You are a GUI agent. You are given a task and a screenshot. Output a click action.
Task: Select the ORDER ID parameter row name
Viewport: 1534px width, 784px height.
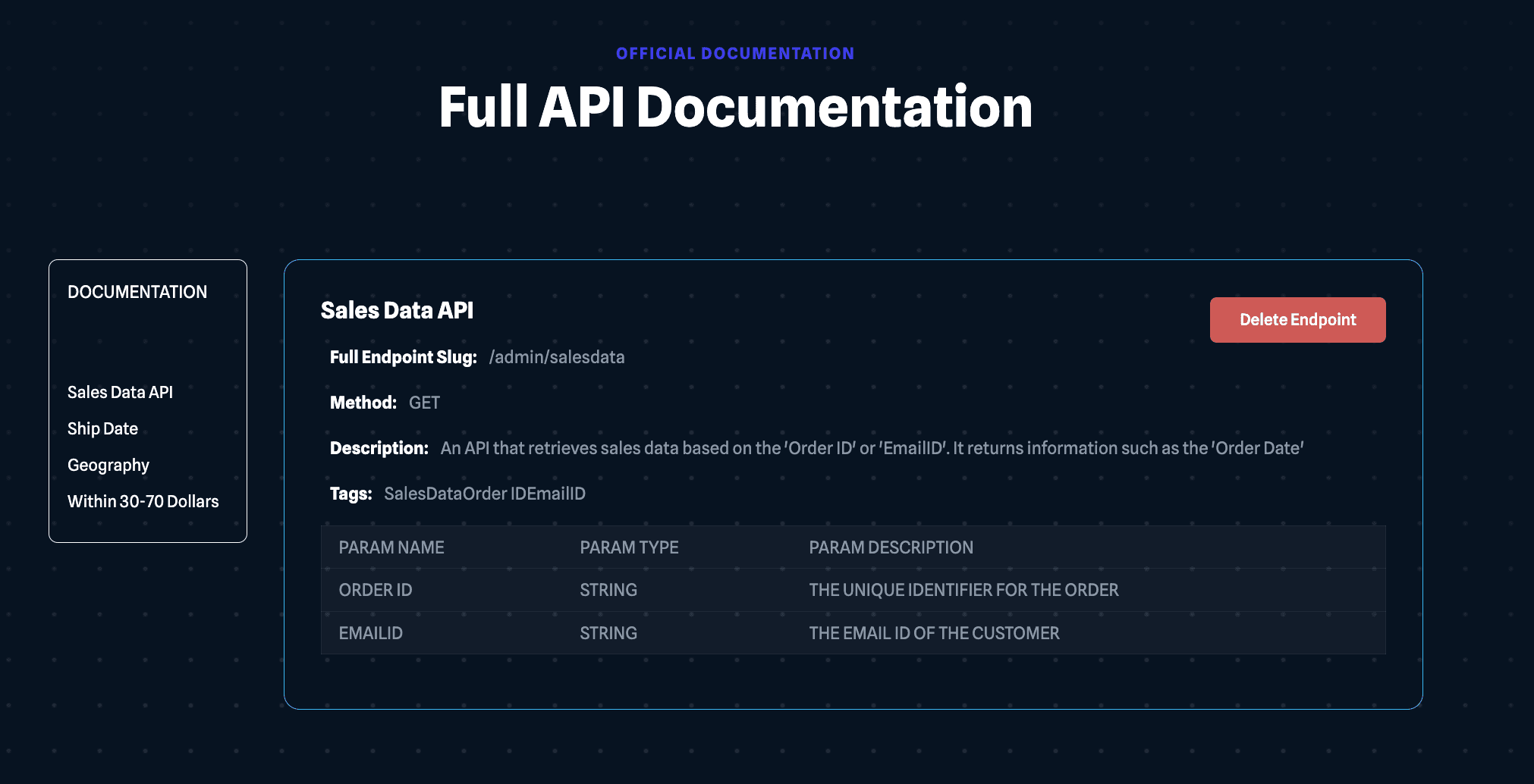376,590
